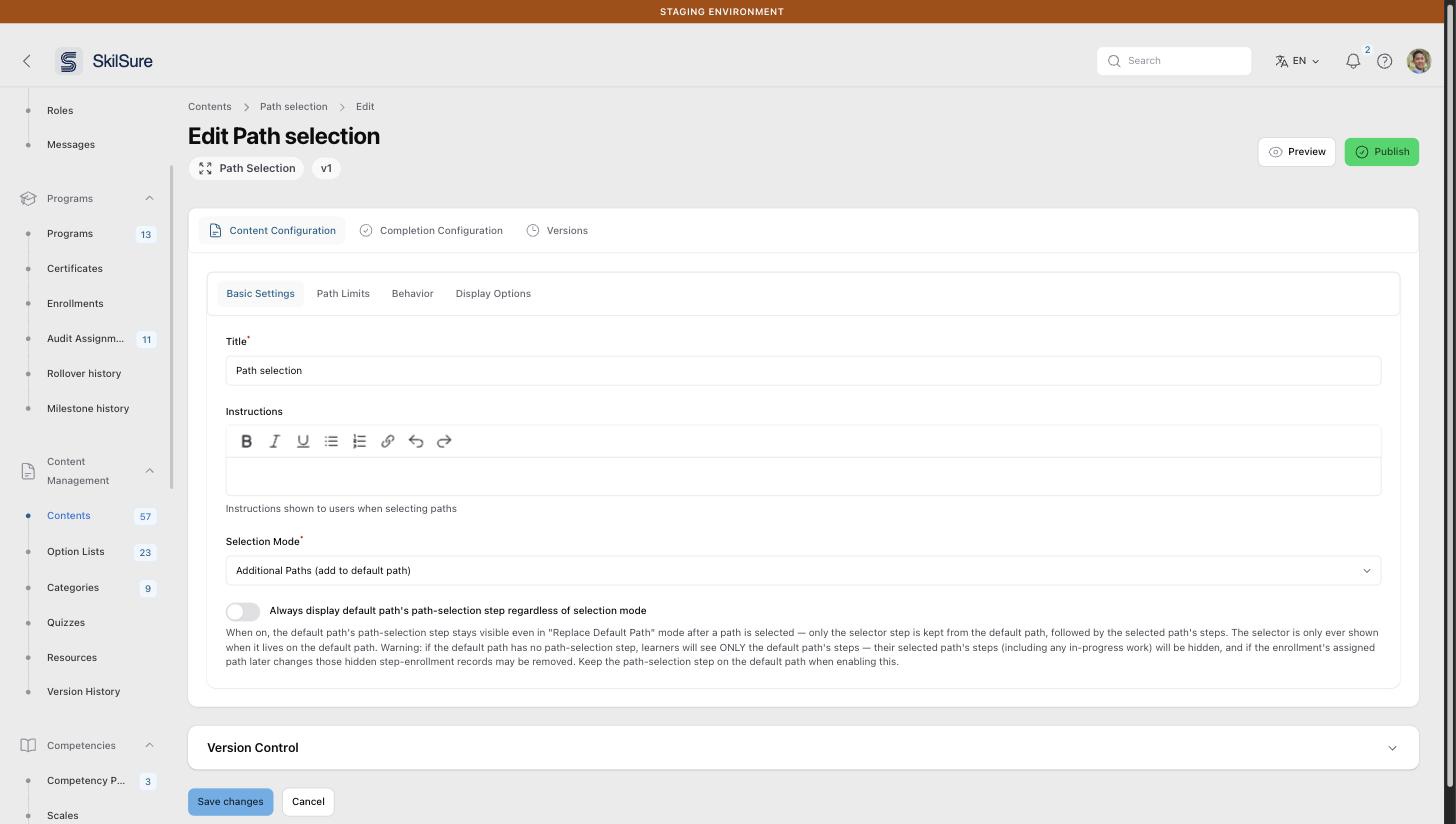Click the back arrow icon
The width and height of the screenshot is (1456, 824).
(x=27, y=61)
